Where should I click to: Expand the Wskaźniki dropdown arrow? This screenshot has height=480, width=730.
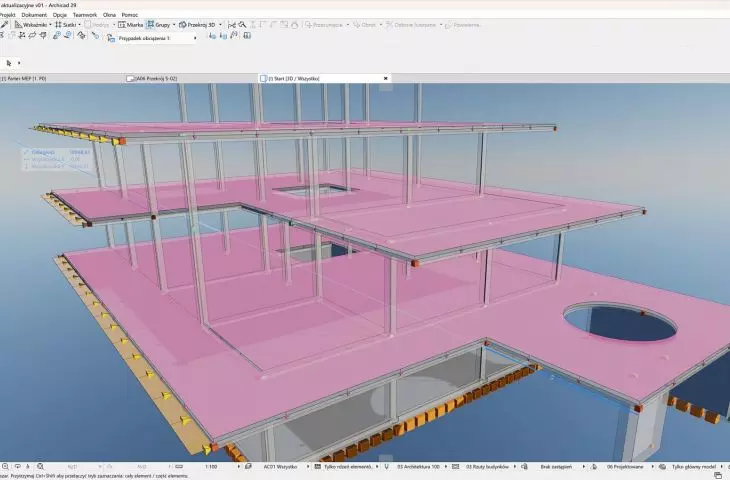50,25
